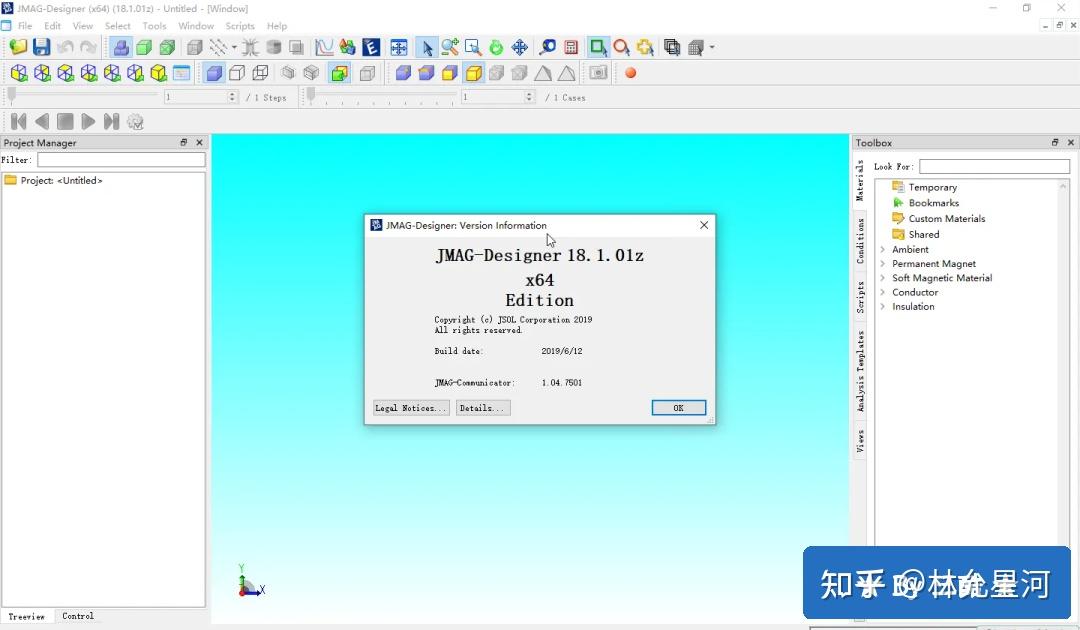This screenshot has height=630, width=1080.
Task: Open the calculator icon in the toolbar
Action: 572,47
